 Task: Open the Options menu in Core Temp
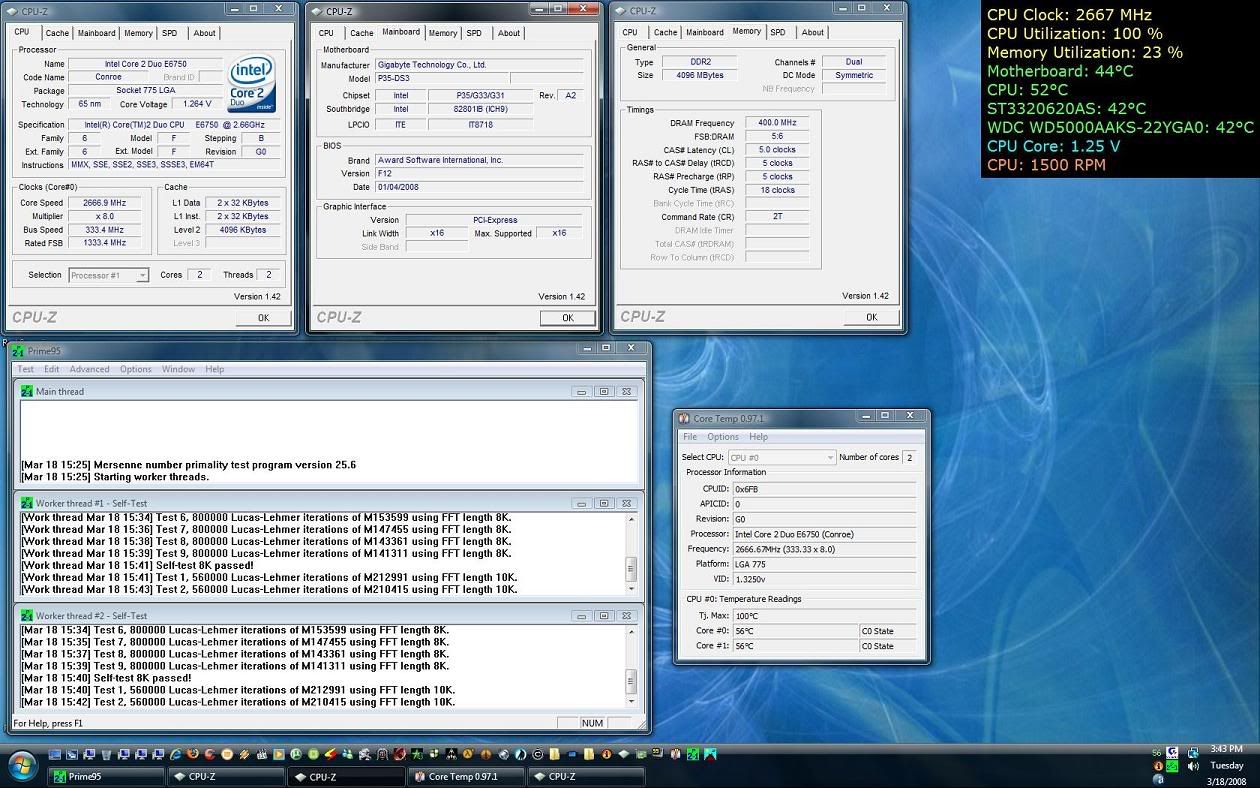click(x=722, y=437)
